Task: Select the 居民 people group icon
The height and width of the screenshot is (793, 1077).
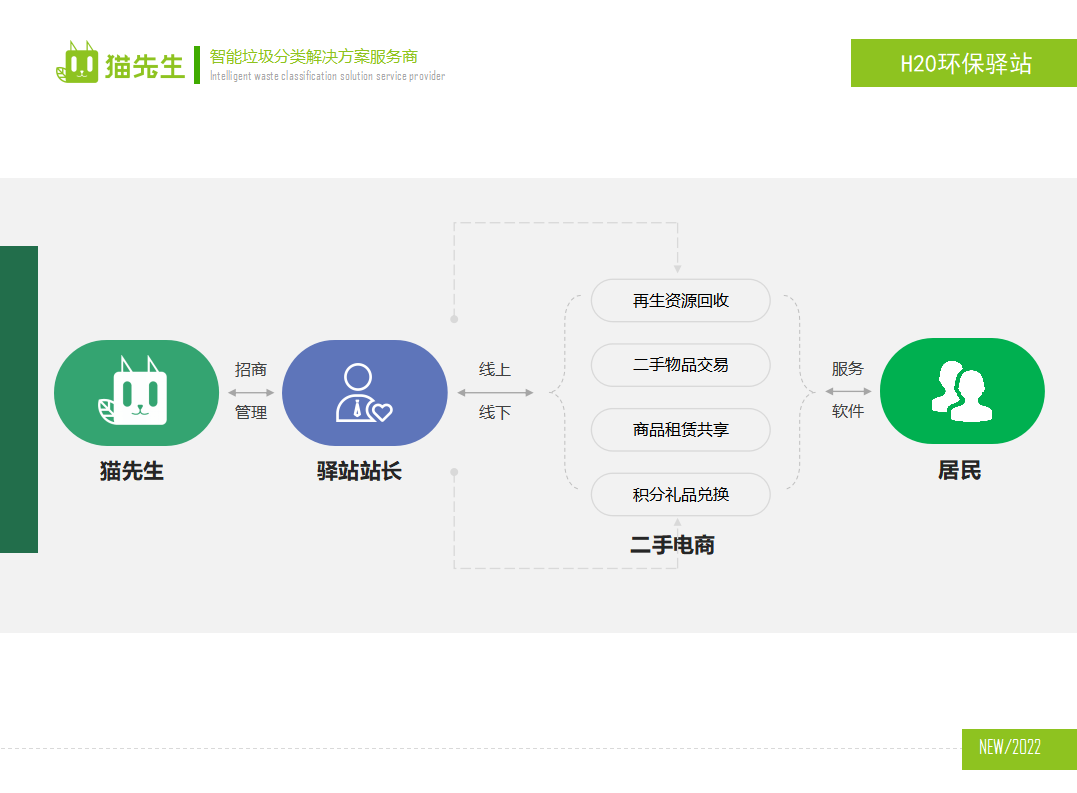Action: point(961,390)
